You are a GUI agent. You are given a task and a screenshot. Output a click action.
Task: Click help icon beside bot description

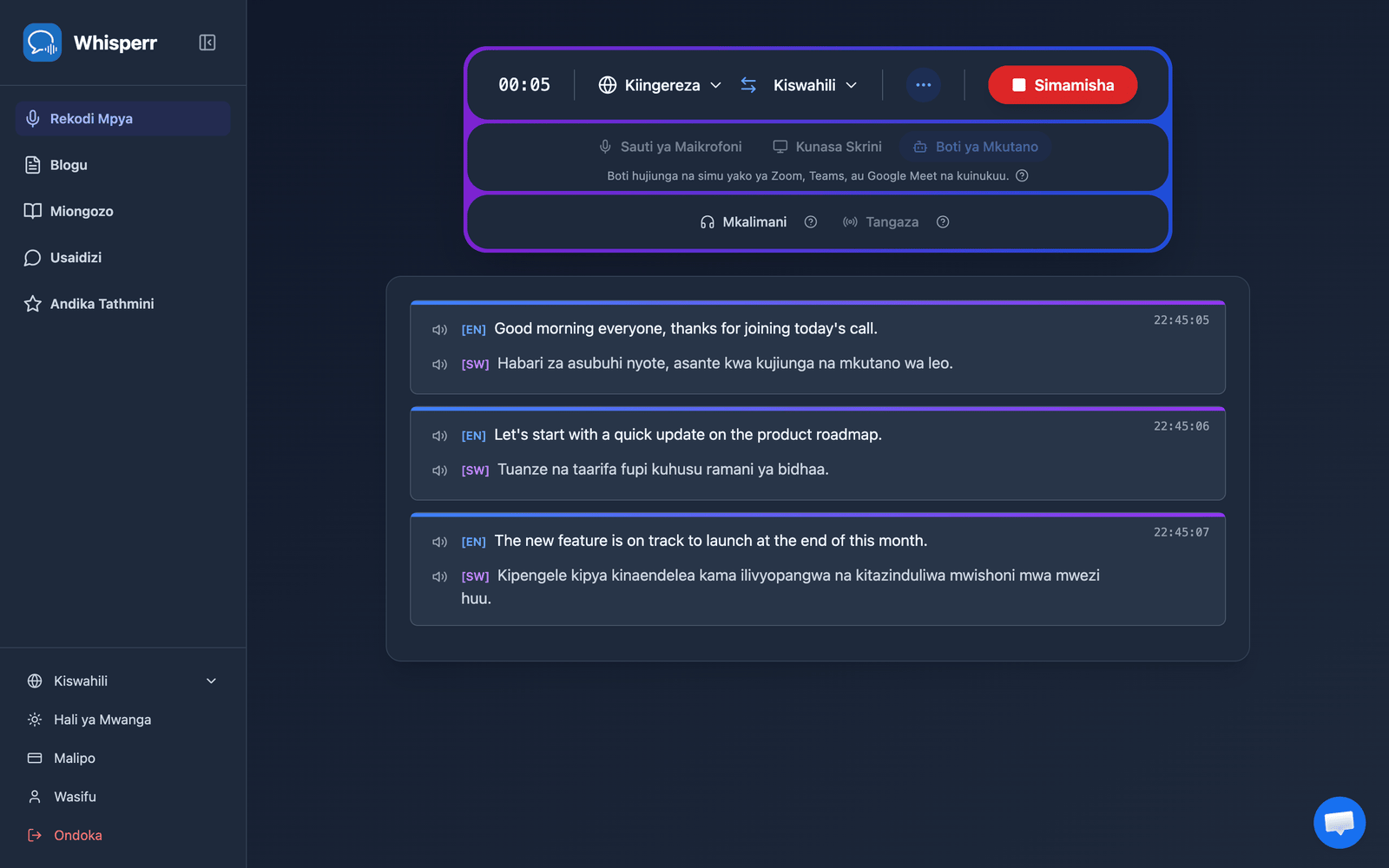(1022, 175)
